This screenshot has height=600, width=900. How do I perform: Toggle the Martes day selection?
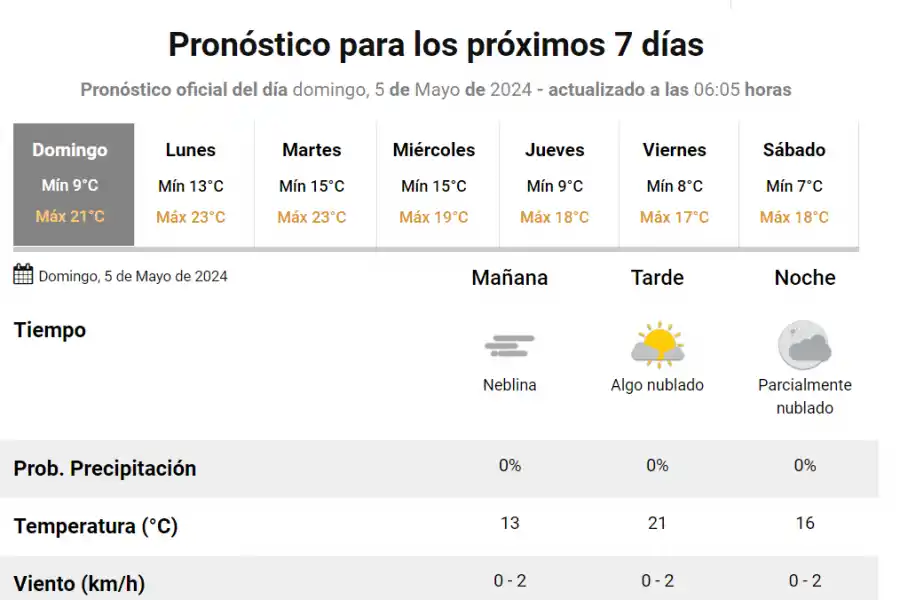[313, 182]
